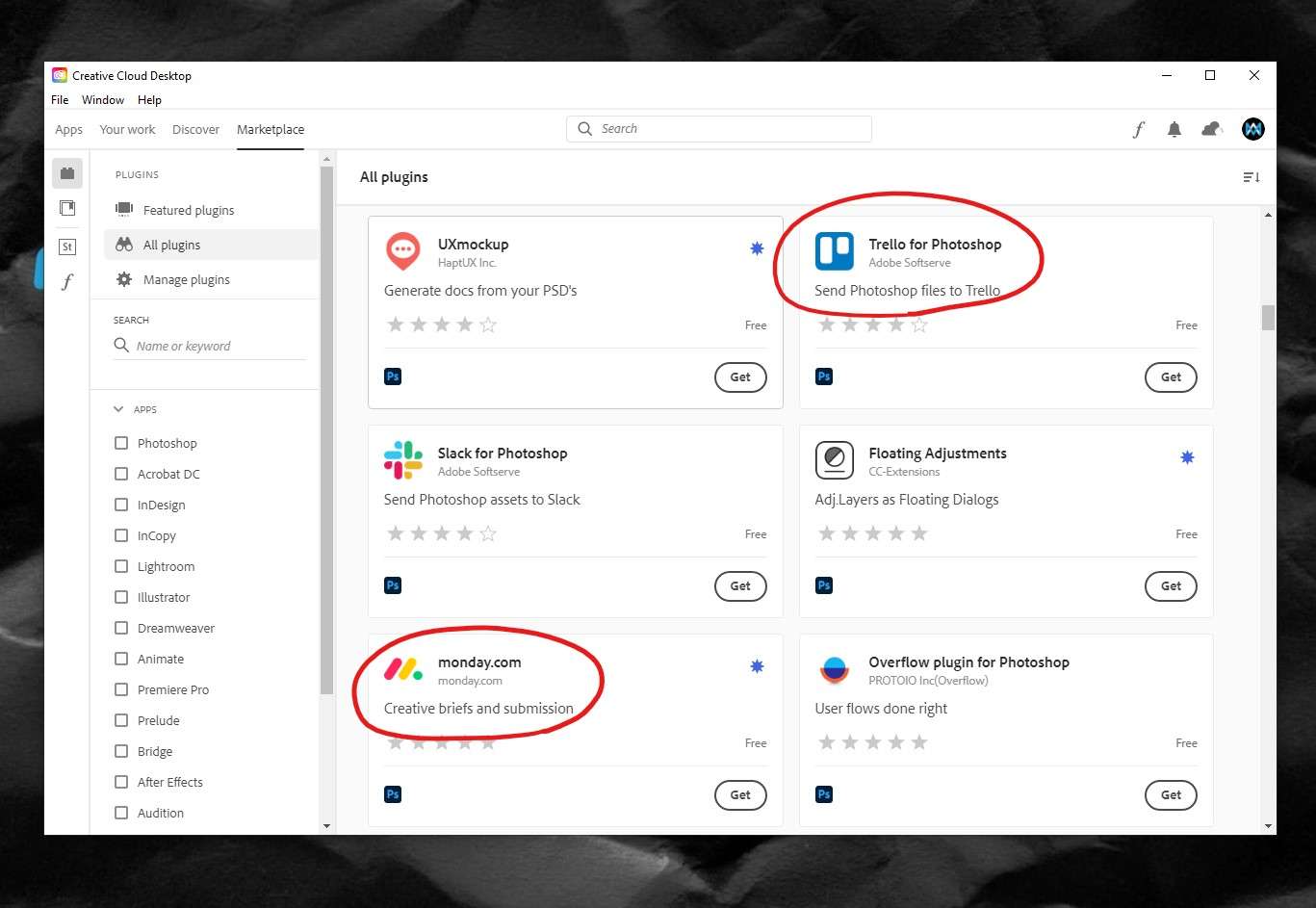1316x908 pixels.
Task: Check the Premiere Pro filter checkbox
Action: (x=121, y=689)
